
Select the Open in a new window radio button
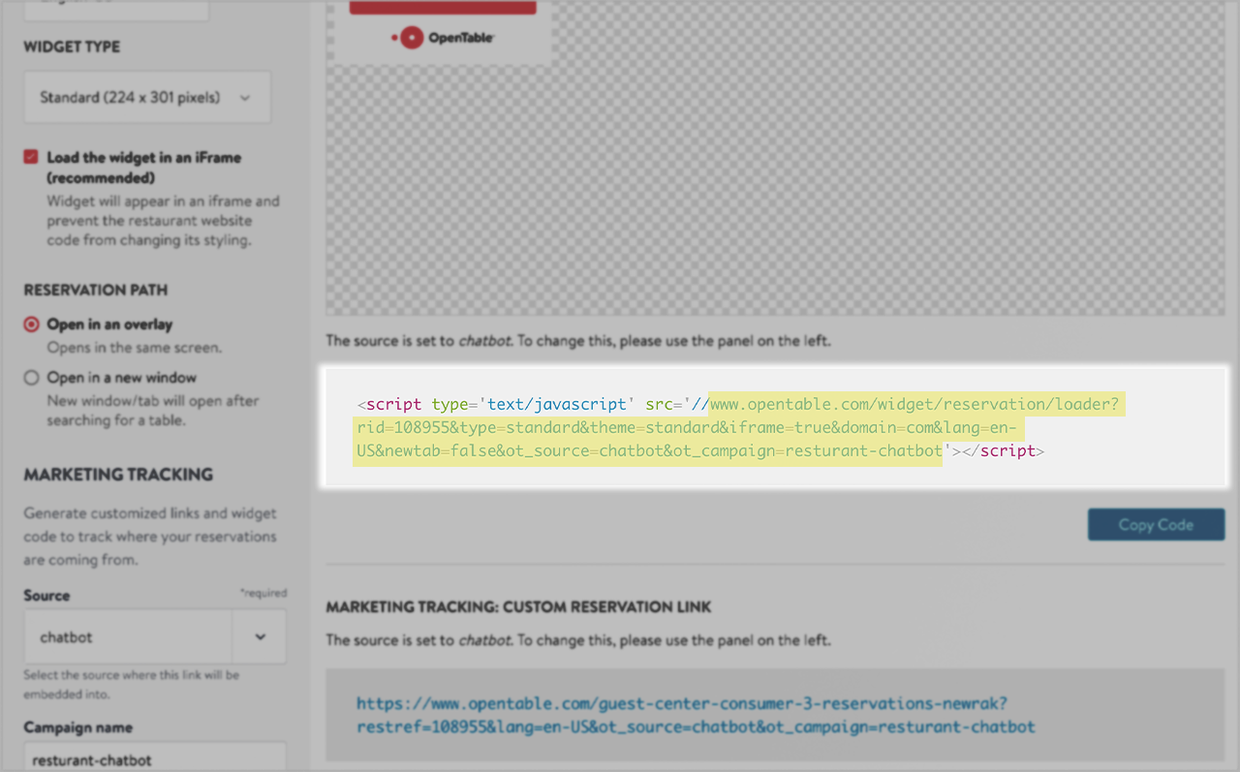30,377
